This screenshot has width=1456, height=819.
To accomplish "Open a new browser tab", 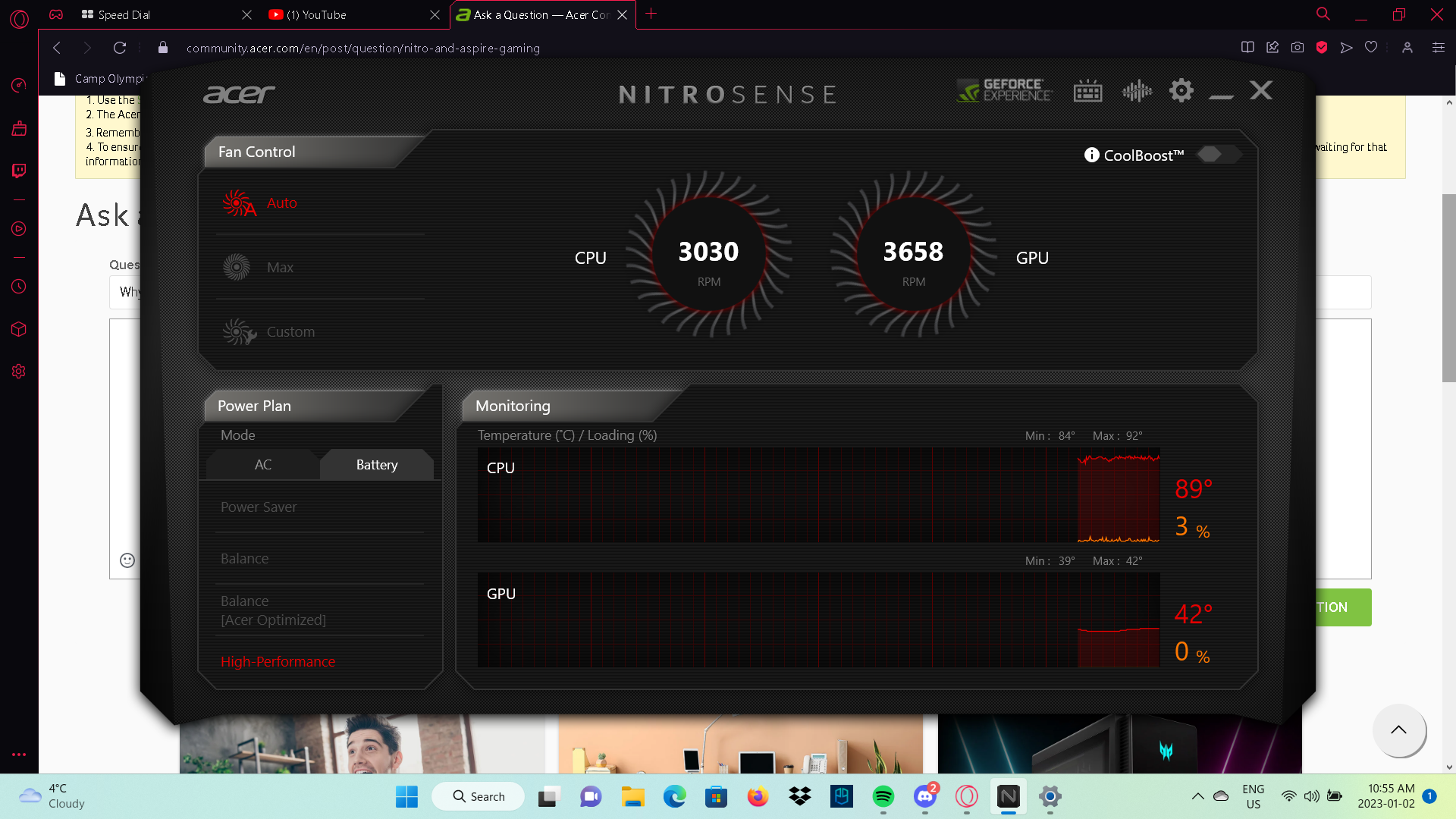I will pyautogui.click(x=651, y=14).
